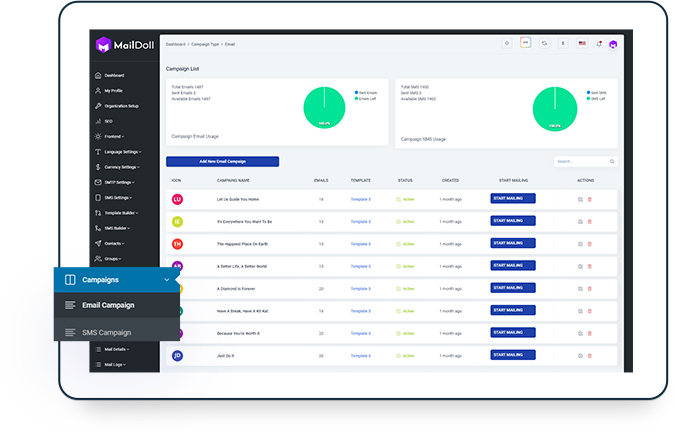Open the user avatar in top bar
The width and height of the screenshot is (675, 432).
point(613,44)
